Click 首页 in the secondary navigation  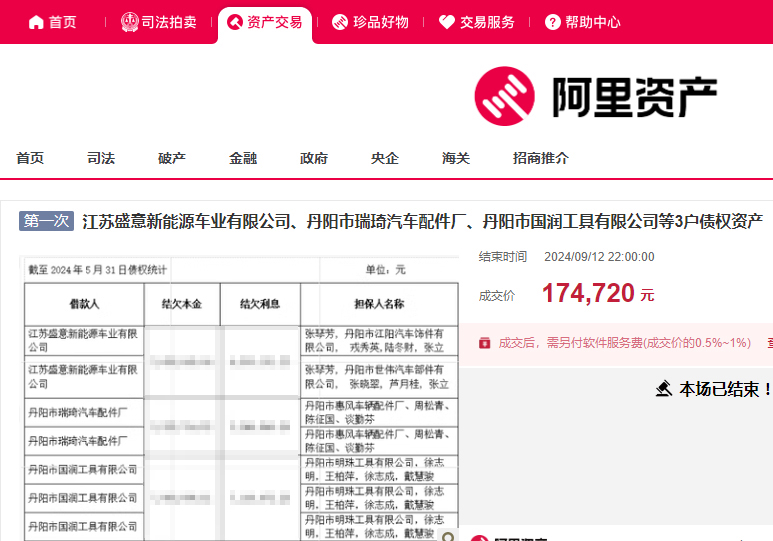(30, 158)
